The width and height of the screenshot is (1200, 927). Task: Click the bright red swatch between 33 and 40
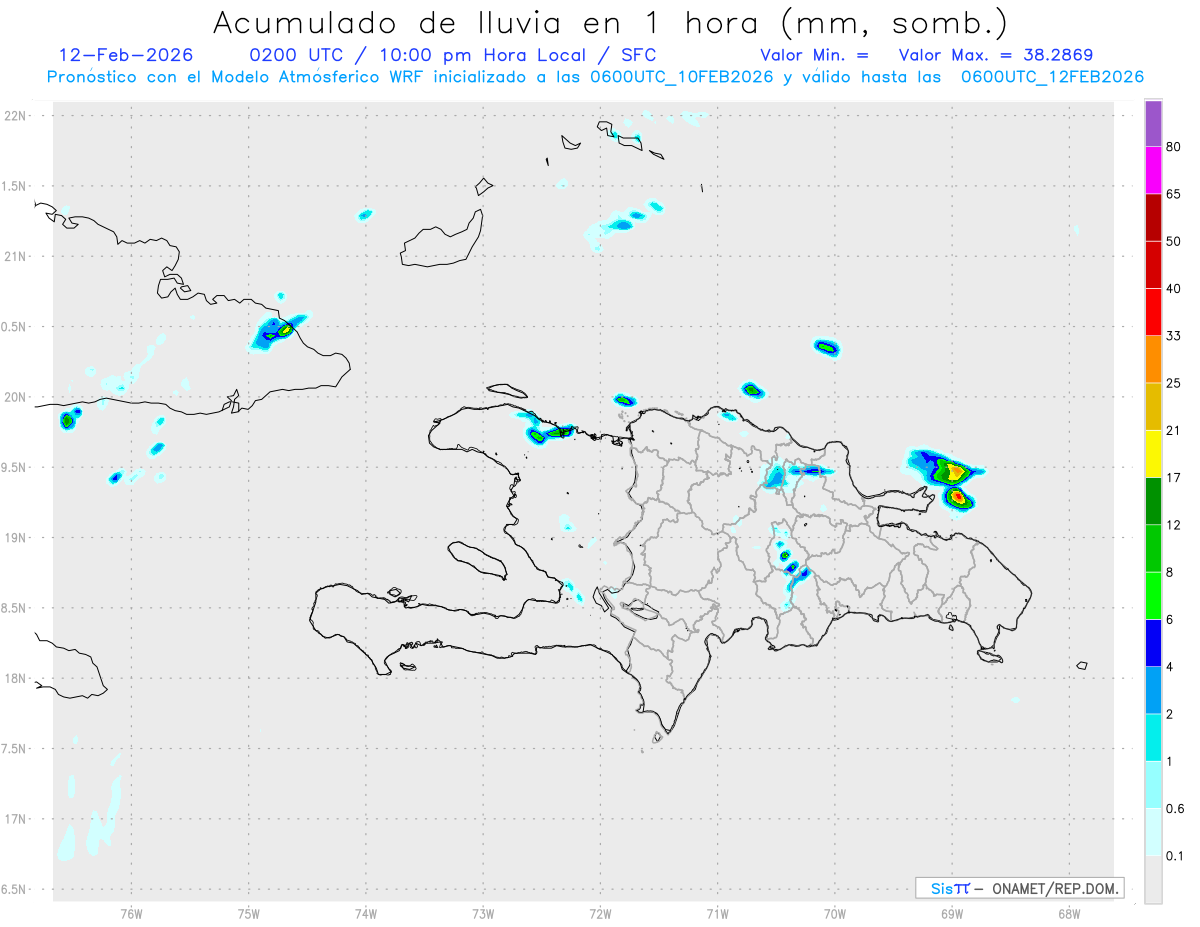pos(1153,312)
